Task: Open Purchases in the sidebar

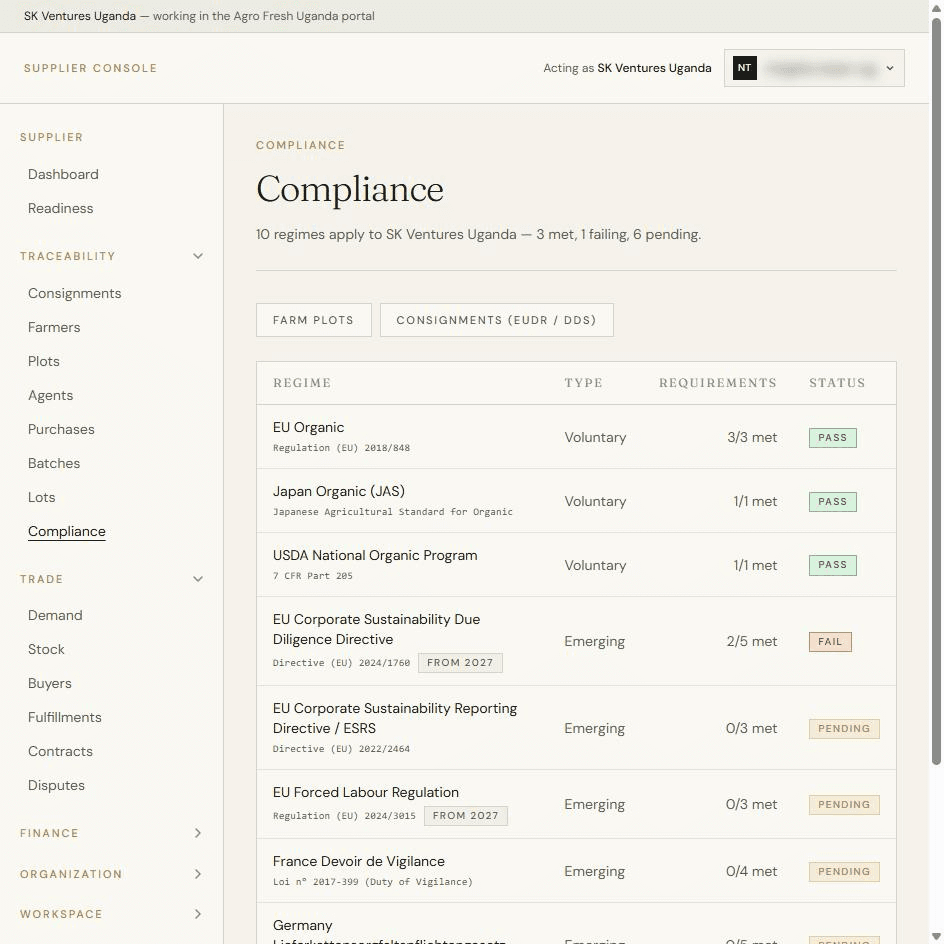Action: click(x=61, y=429)
